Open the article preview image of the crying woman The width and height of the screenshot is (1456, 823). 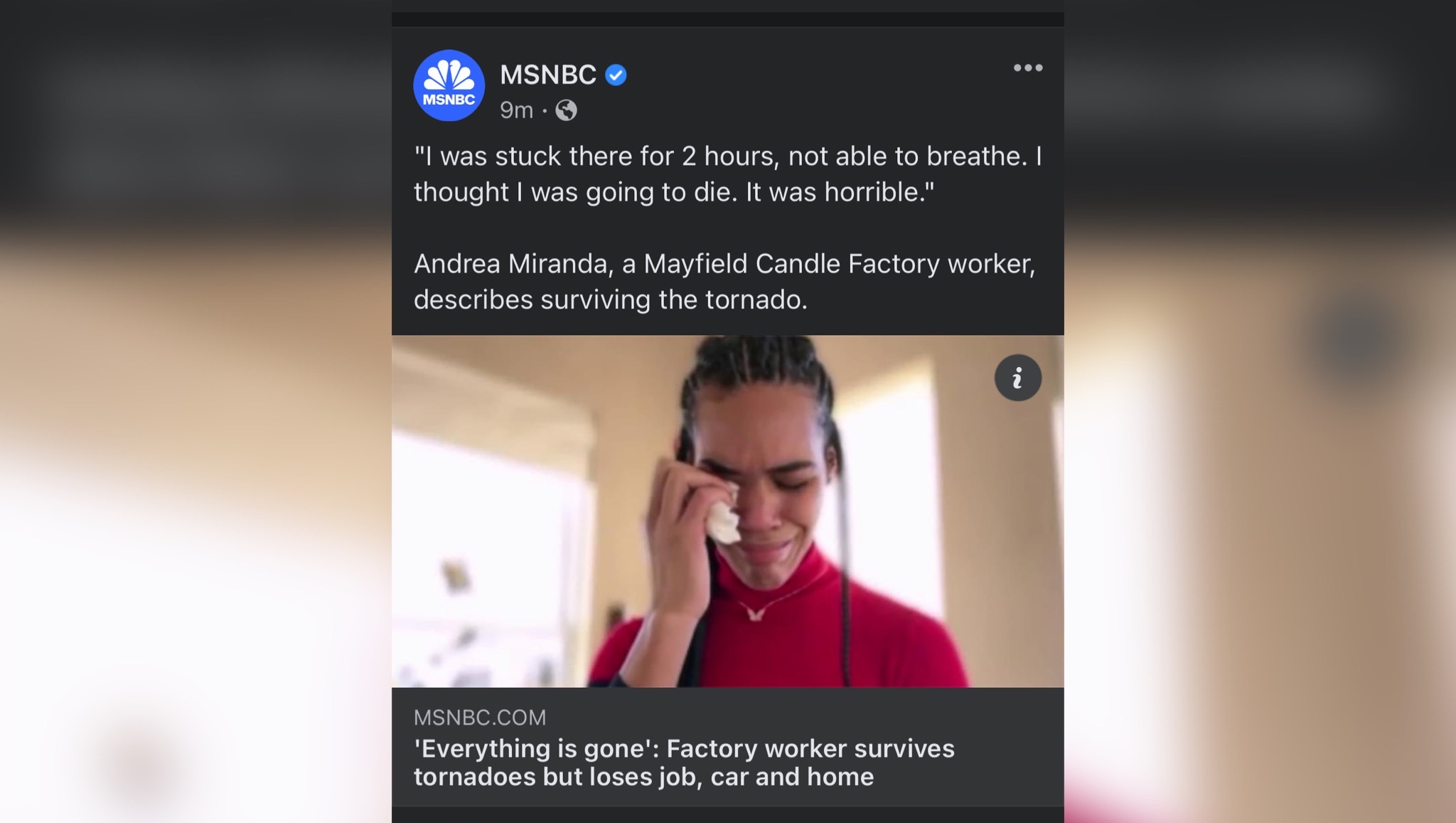click(727, 511)
